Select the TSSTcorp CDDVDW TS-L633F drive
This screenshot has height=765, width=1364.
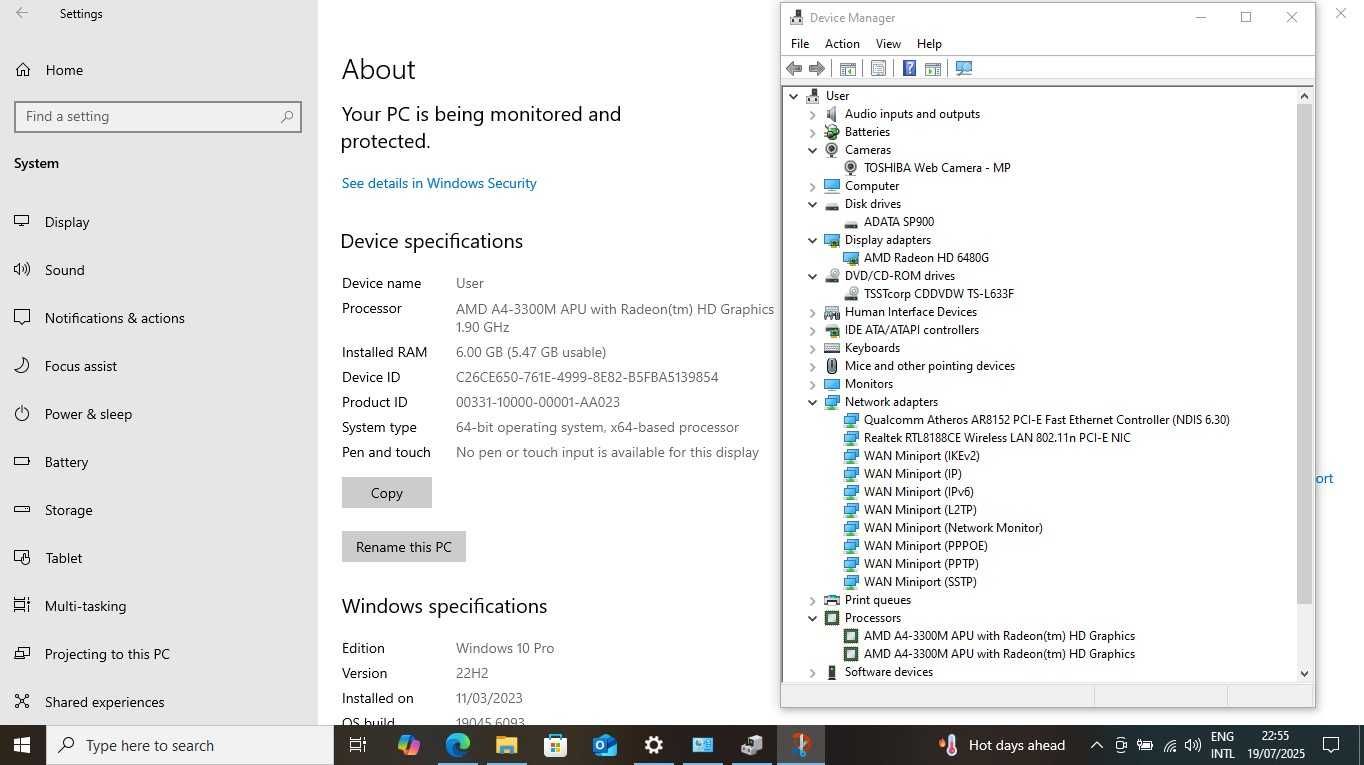click(939, 294)
